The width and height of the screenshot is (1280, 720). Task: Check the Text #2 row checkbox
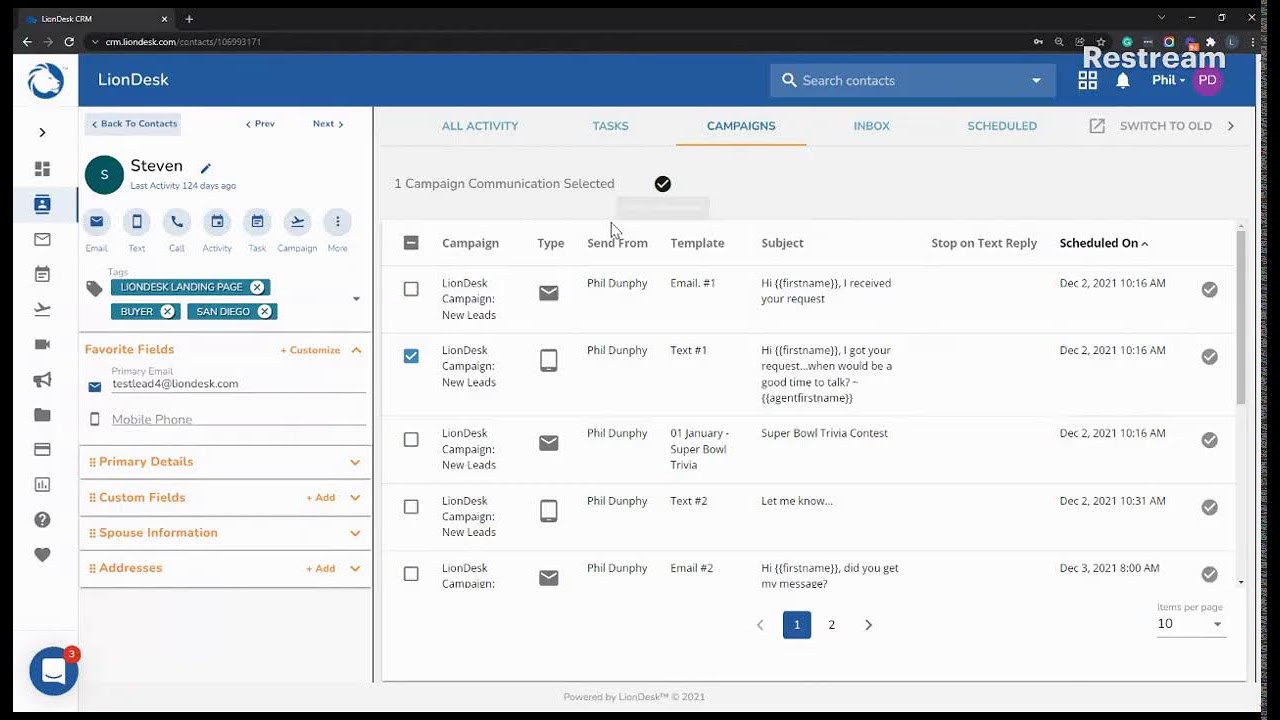coord(411,507)
